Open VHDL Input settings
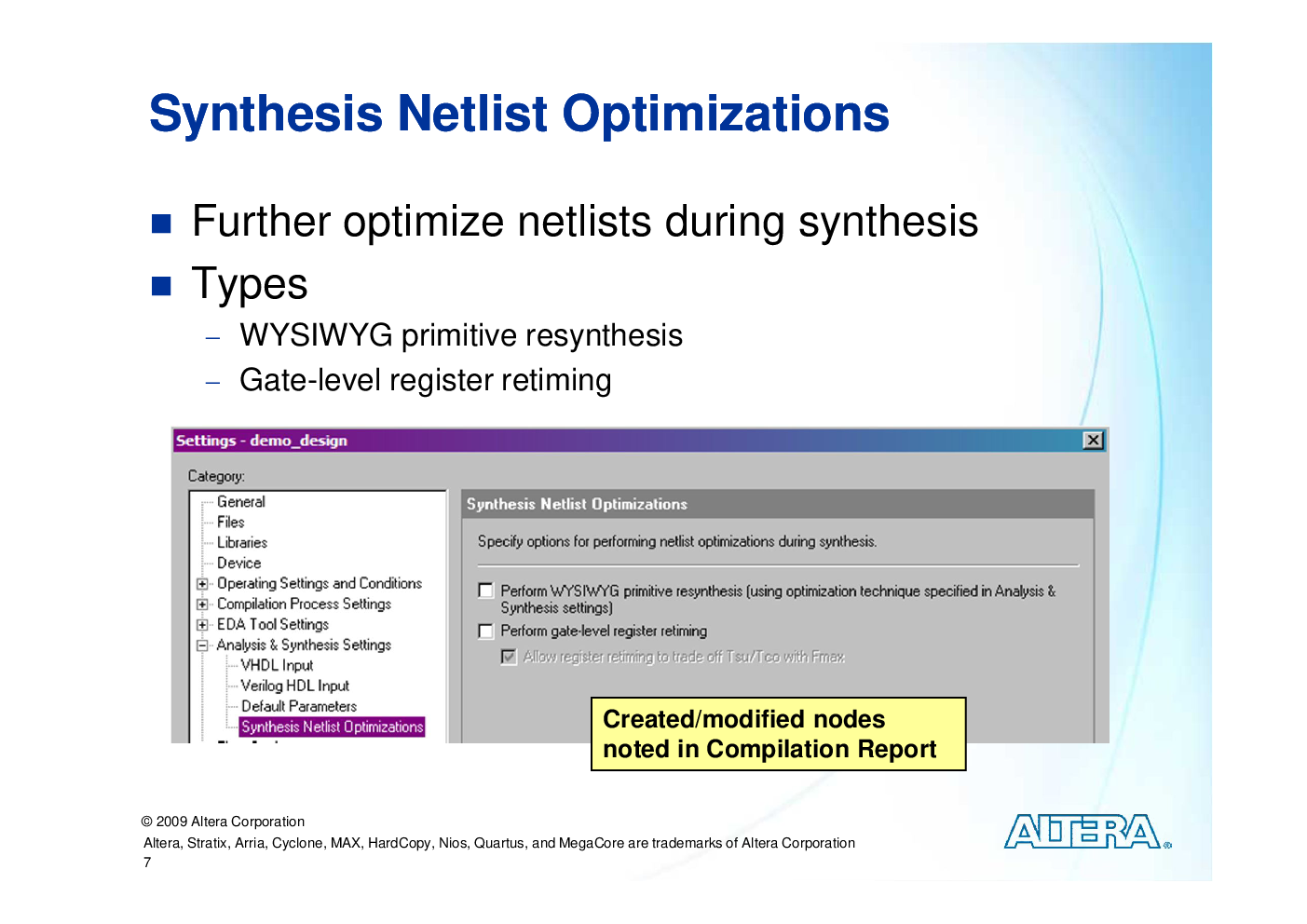The height and width of the screenshot is (924, 1307). 277,666
